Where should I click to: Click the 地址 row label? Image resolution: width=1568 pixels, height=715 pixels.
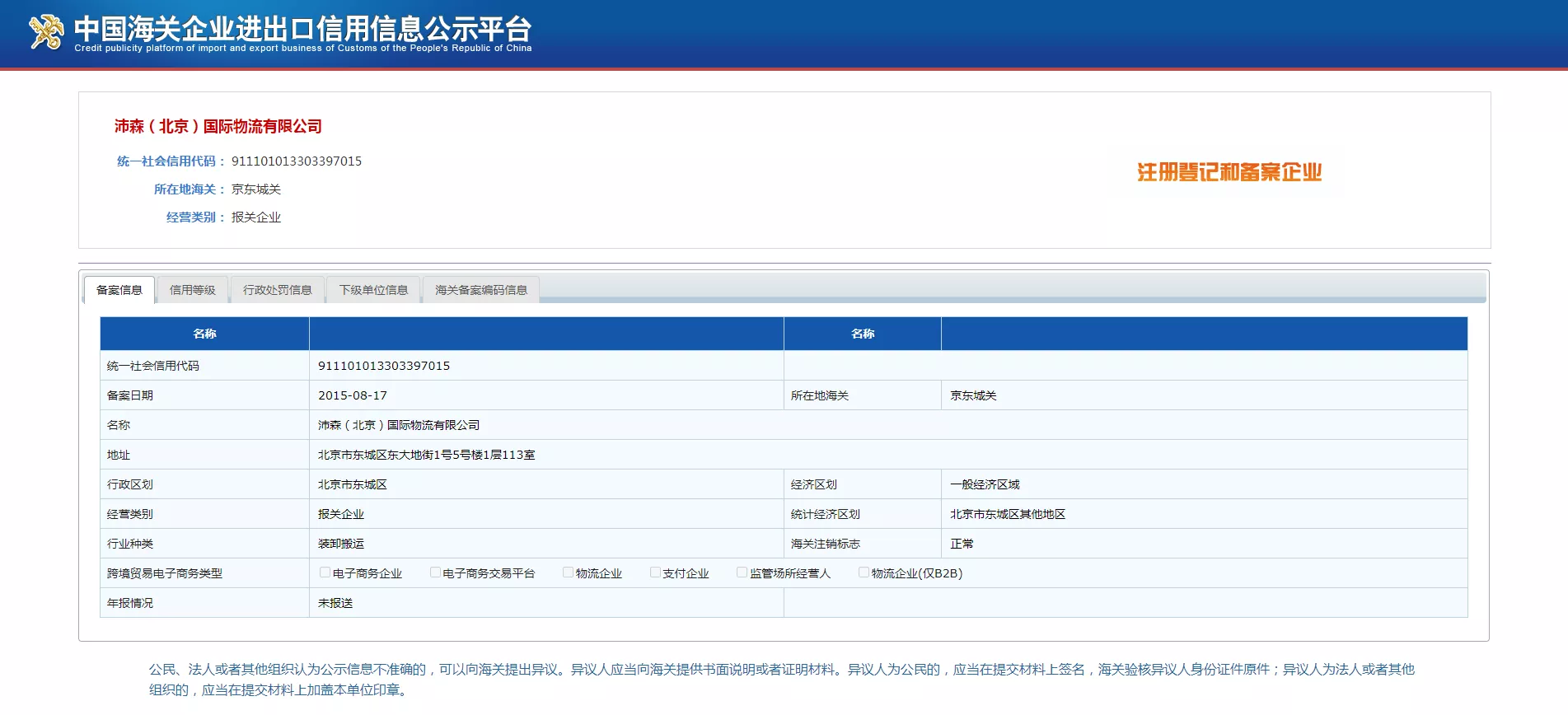(119, 455)
